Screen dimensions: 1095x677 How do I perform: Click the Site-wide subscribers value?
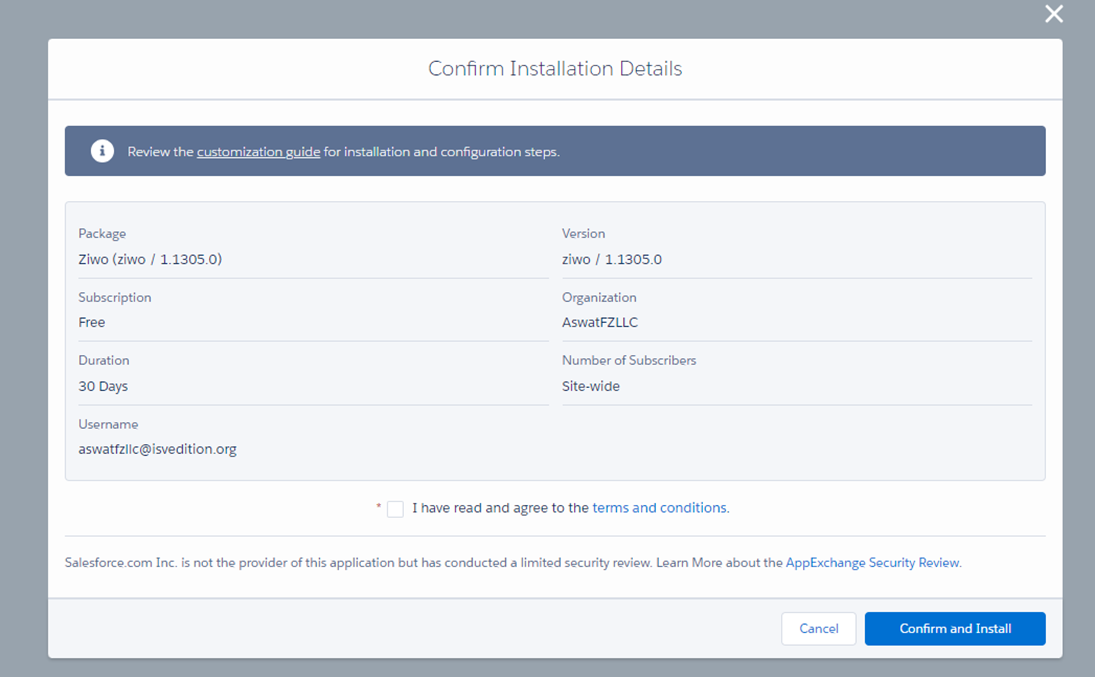(x=591, y=386)
